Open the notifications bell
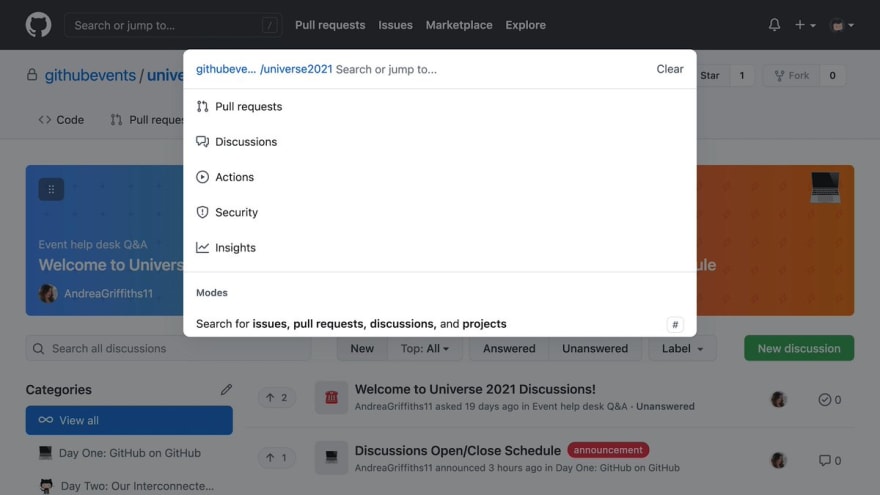Viewport: 880px width, 495px height. 774,25
